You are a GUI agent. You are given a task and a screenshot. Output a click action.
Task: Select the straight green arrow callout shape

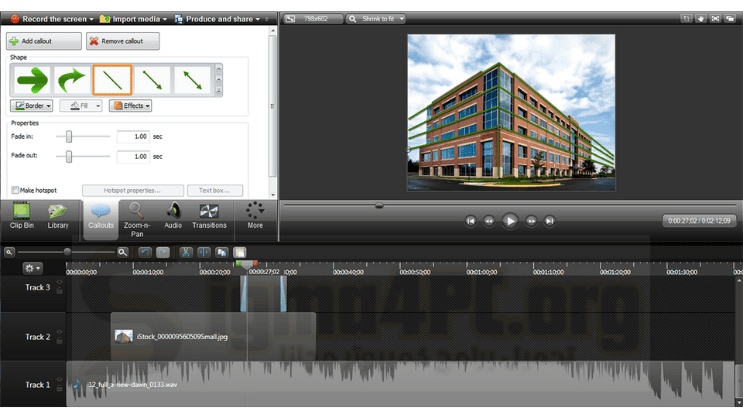31,80
